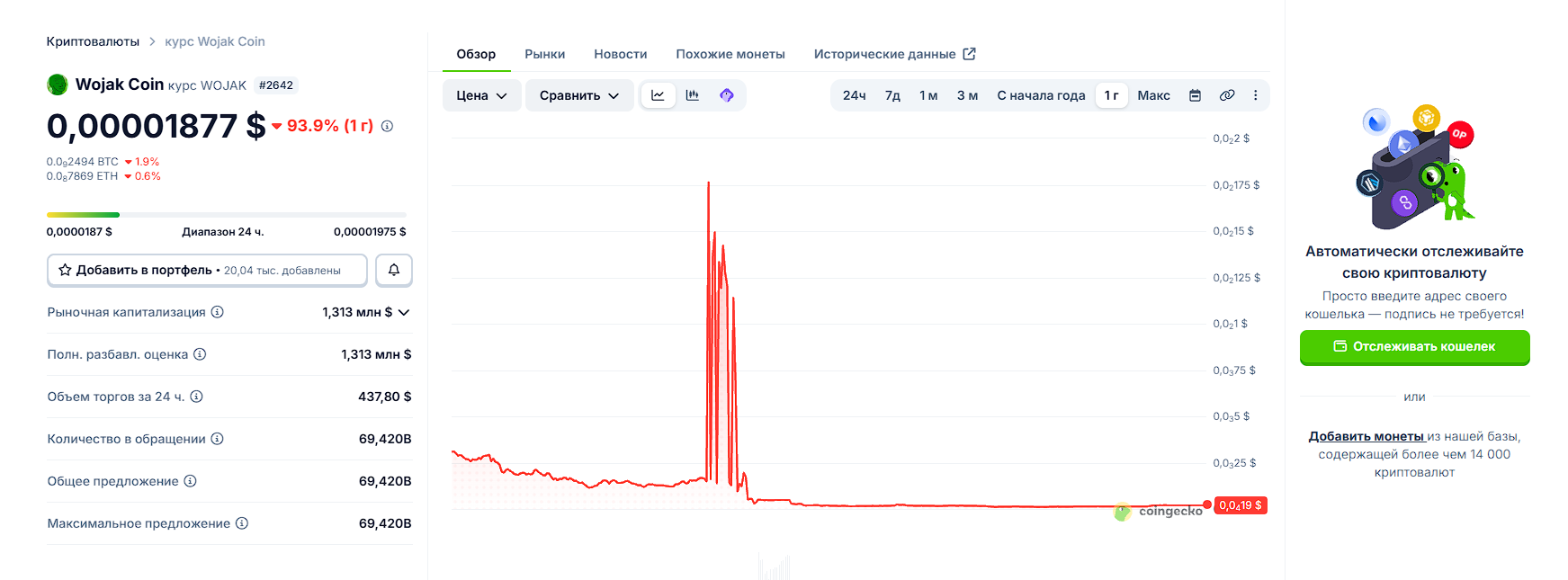Image resolution: width=1568 pixels, height=580 pixels.
Task: Select the 24ч time range
Action: 854,95
